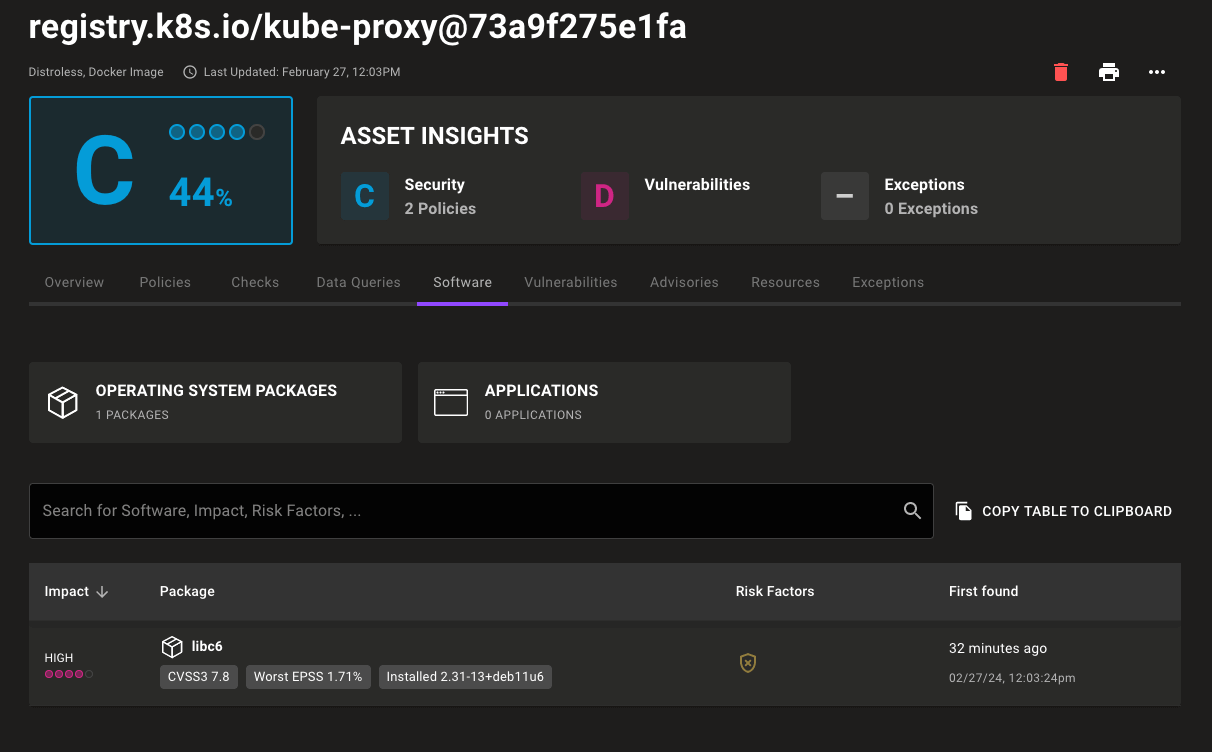Open the Operating System Packages section

tap(215, 402)
